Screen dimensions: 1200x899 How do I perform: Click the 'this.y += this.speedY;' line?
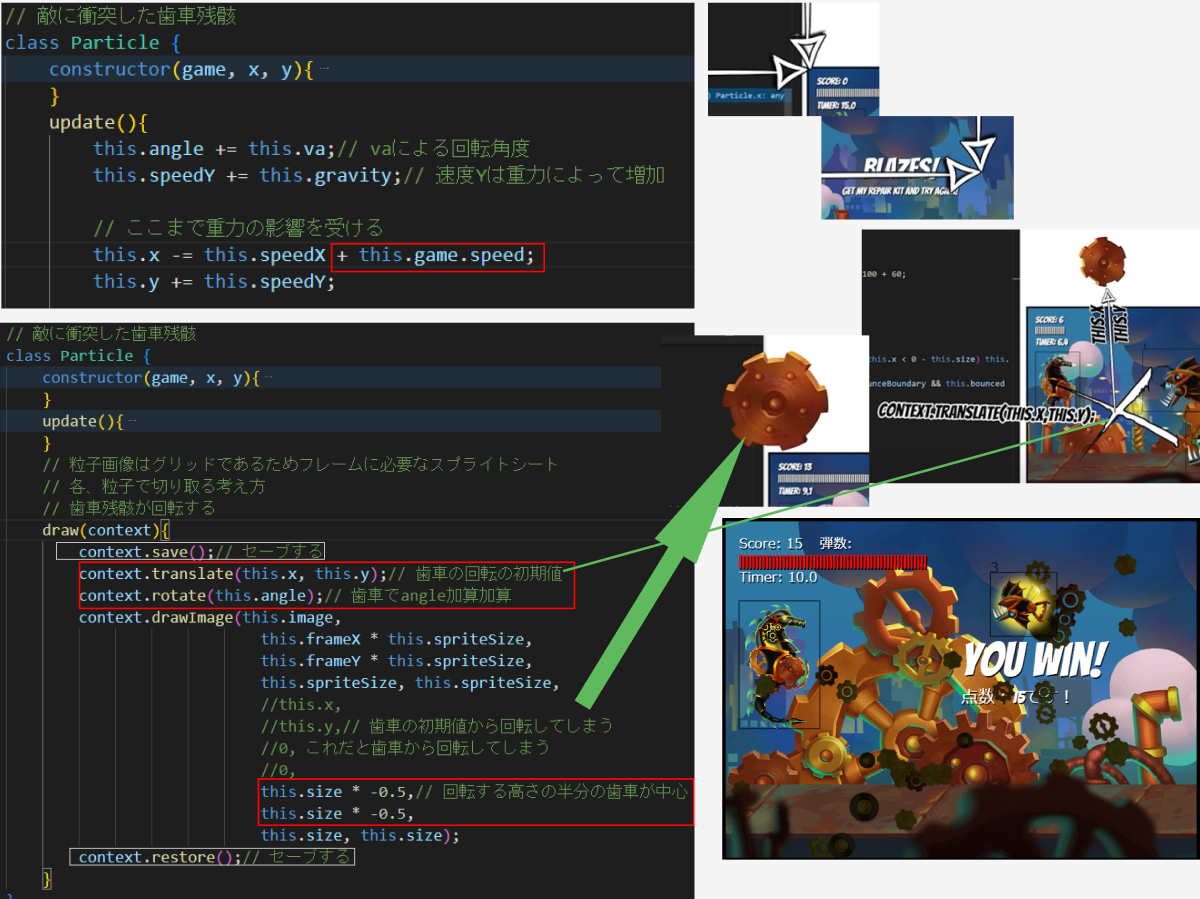click(x=214, y=282)
